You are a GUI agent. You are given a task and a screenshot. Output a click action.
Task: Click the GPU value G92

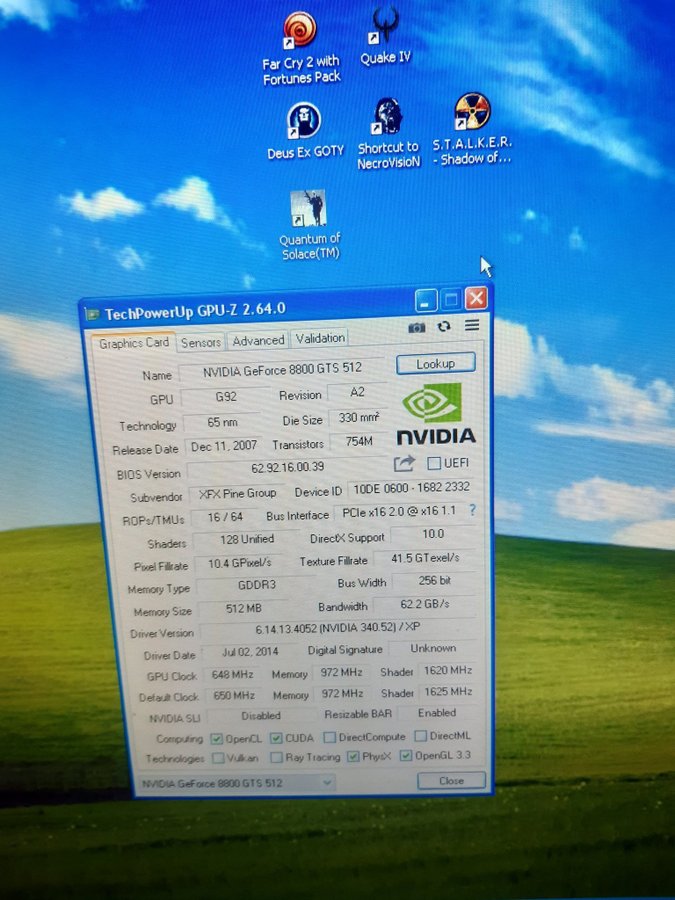tap(226, 396)
